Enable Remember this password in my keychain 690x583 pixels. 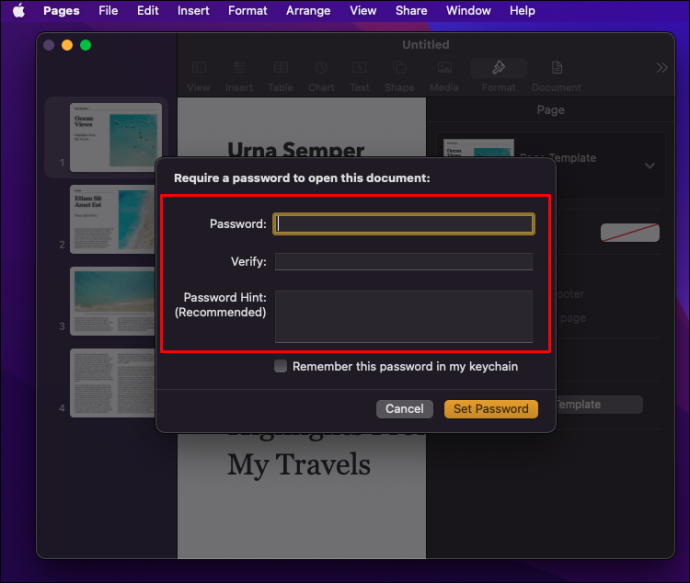(x=280, y=366)
